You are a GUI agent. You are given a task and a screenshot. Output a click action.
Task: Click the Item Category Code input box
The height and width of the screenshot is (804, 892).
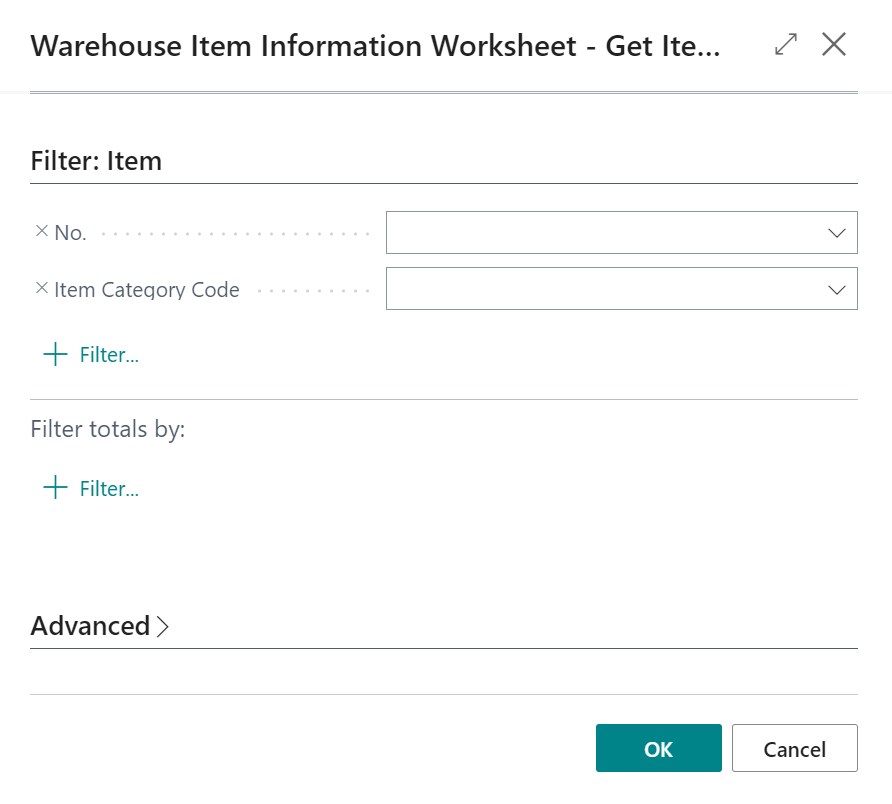coord(600,289)
